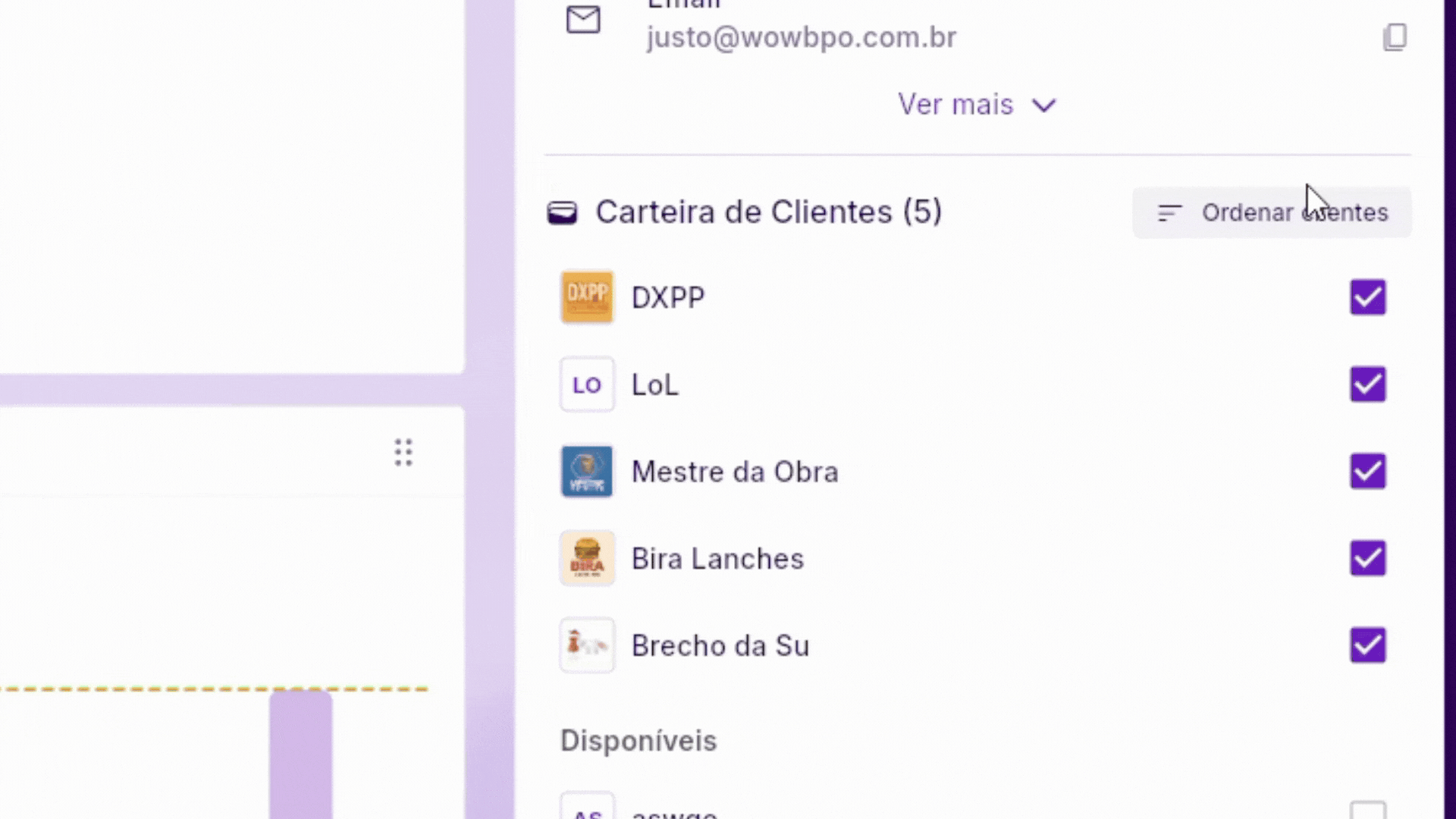Click the Bira Lanches burger logo

pos(587,558)
